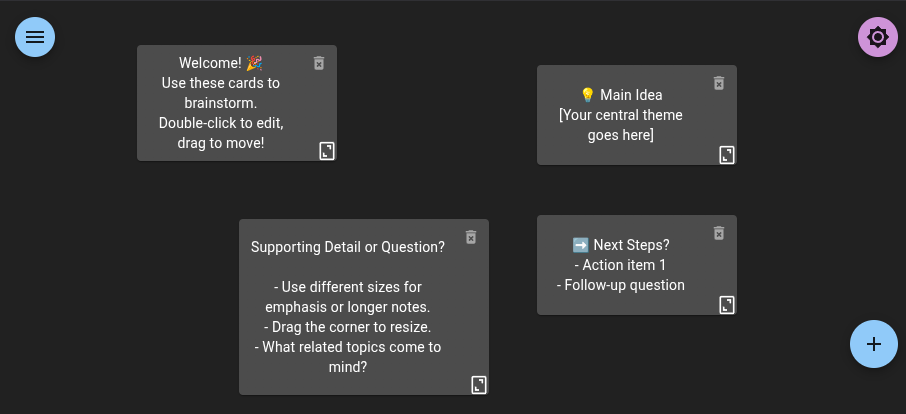Screen dimensions: 906x414
Task: Click the Main Idea card resize handle
Action: (727, 155)
